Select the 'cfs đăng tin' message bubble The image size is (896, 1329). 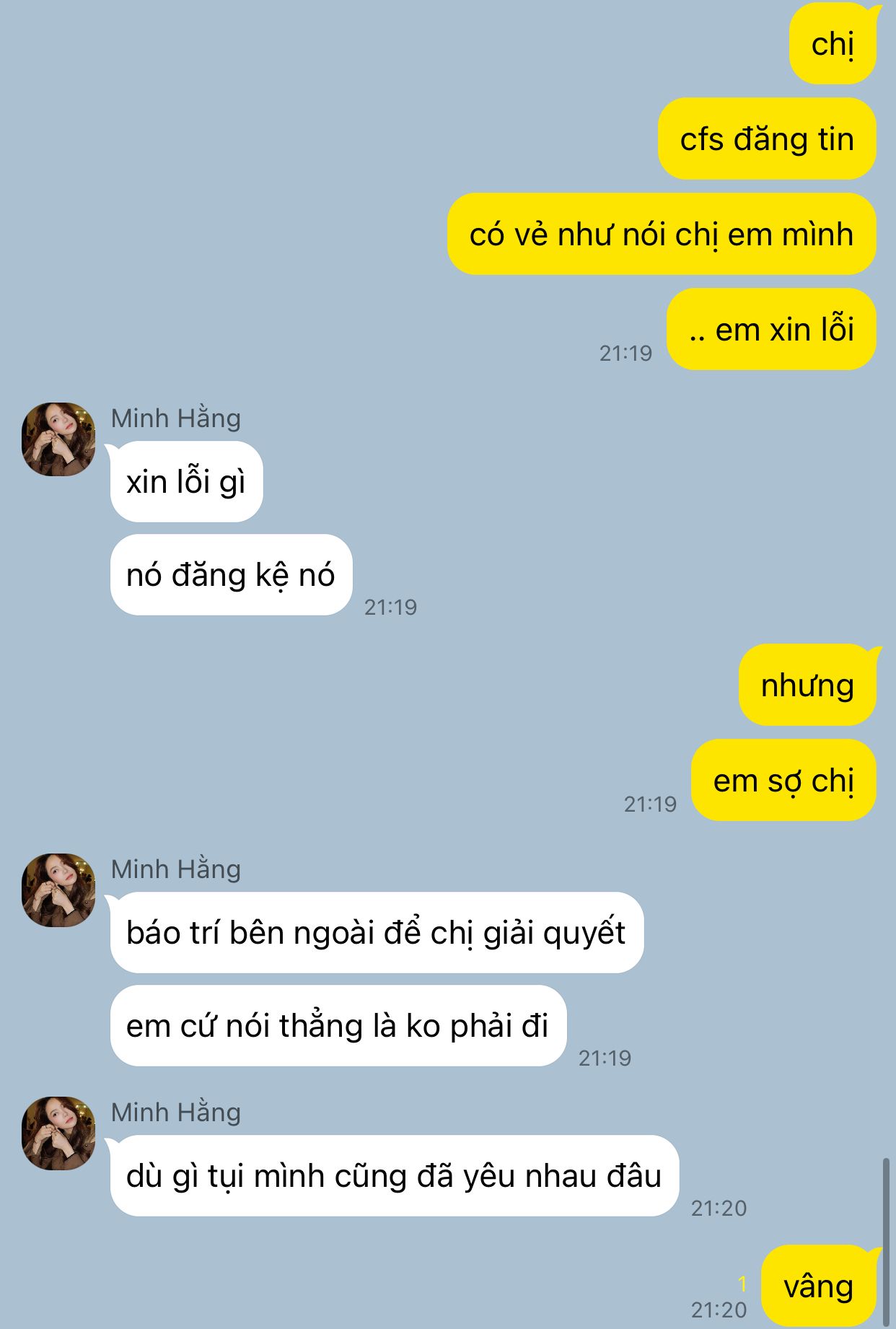pos(767,139)
